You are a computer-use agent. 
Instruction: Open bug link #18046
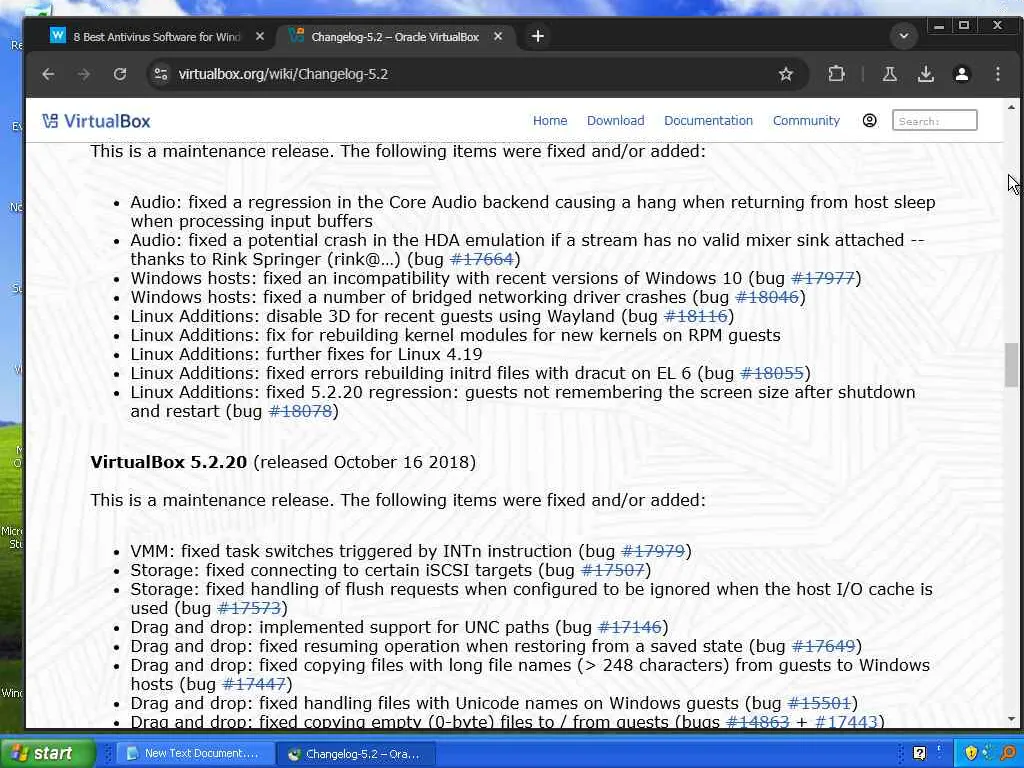click(x=767, y=297)
